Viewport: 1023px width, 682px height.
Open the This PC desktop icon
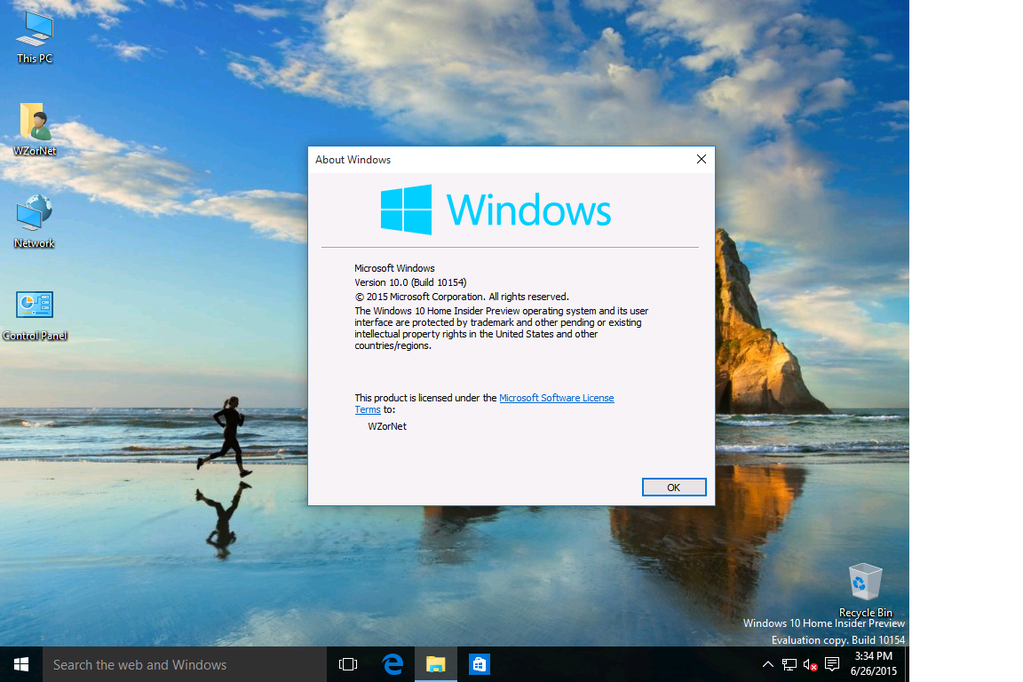35,37
